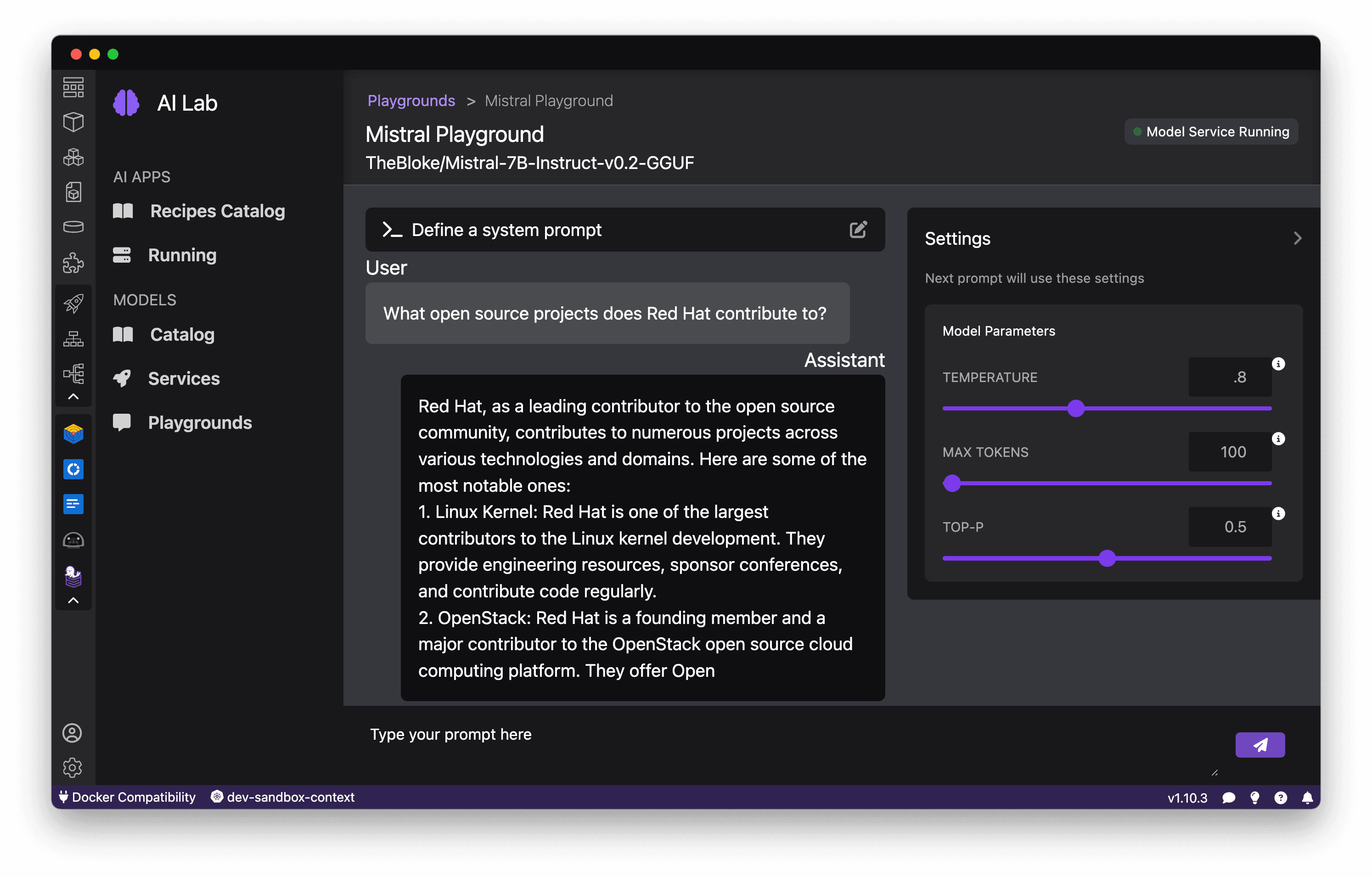Image resolution: width=1372 pixels, height=877 pixels.
Task: Edit the system prompt with pencil icon
Action: 858,230
